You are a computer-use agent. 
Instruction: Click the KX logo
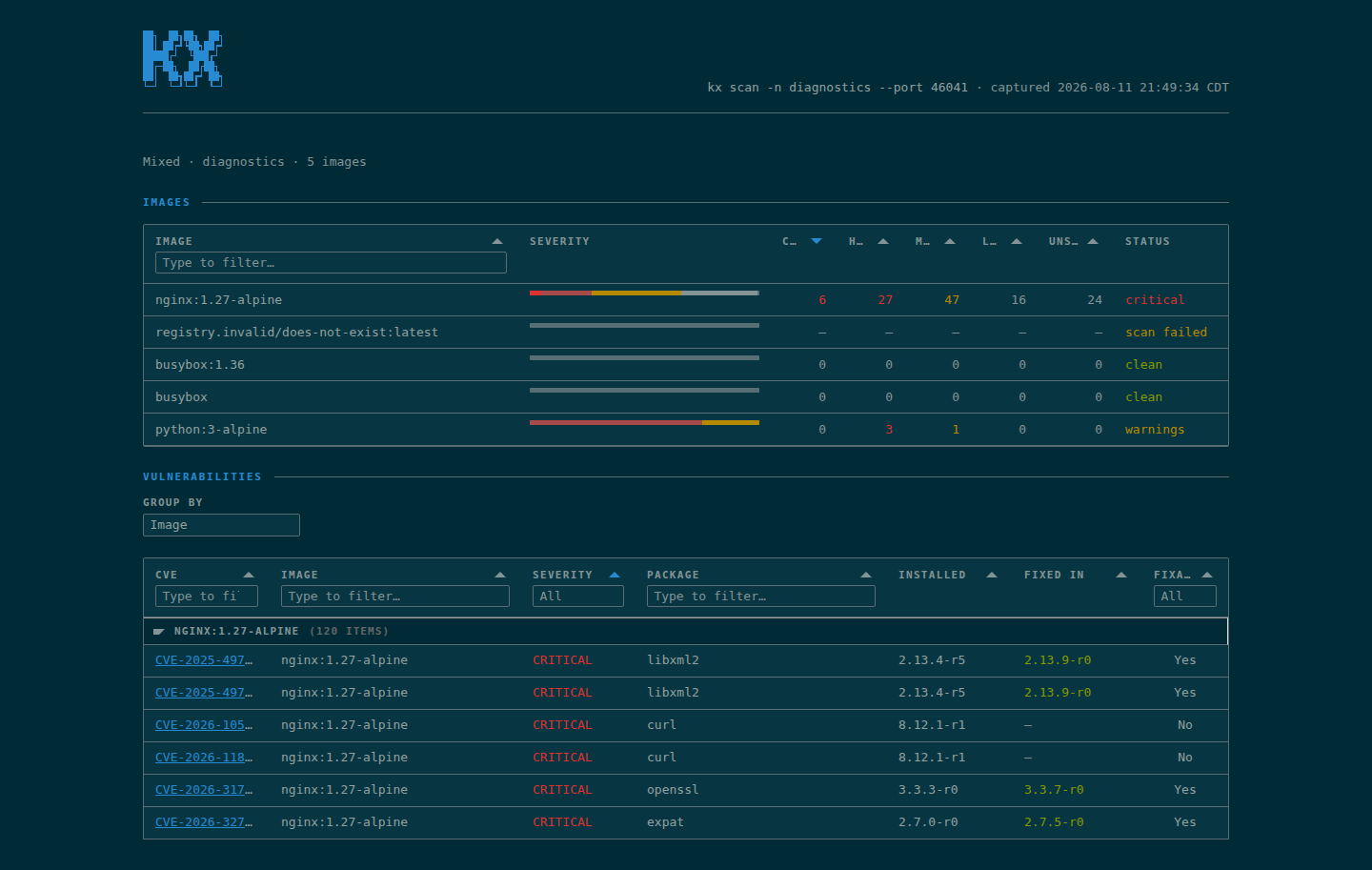[182, 58]
